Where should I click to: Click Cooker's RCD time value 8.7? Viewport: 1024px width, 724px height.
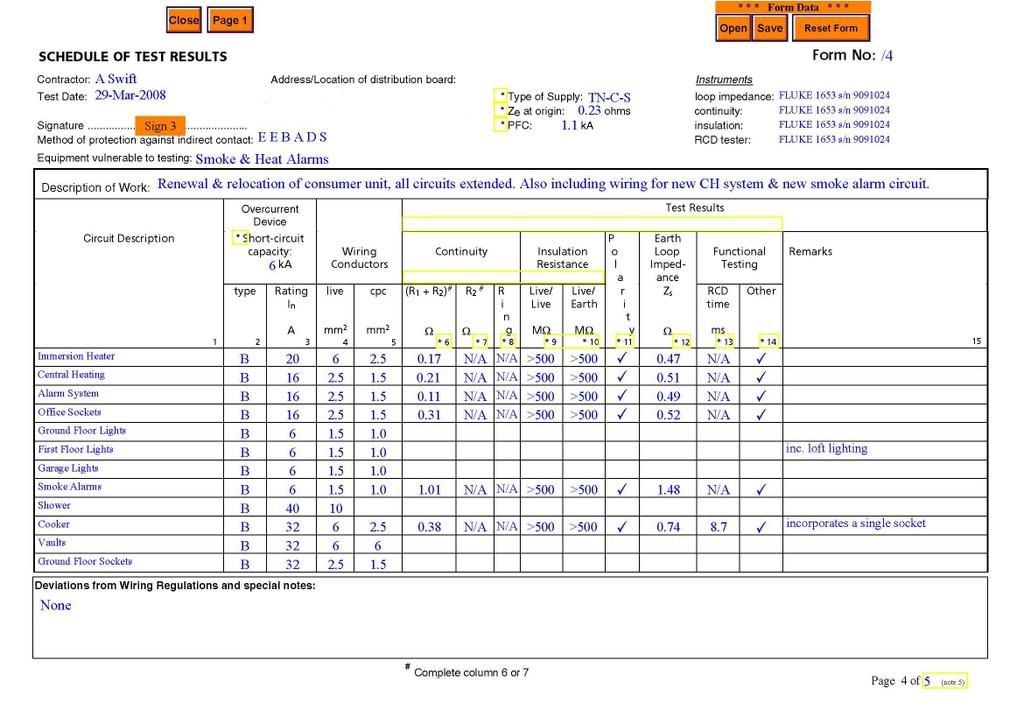click(x=718, y=527)
